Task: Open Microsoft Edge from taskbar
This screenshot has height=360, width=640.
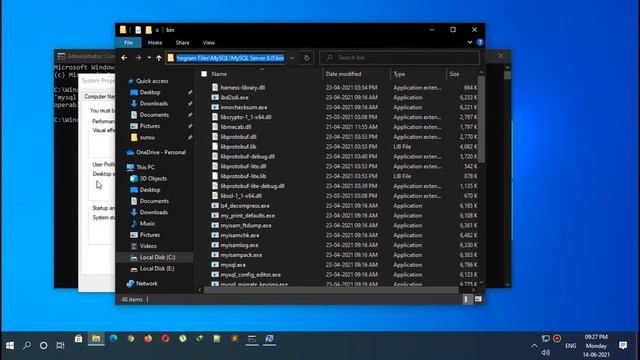Action: click(113, 338)
